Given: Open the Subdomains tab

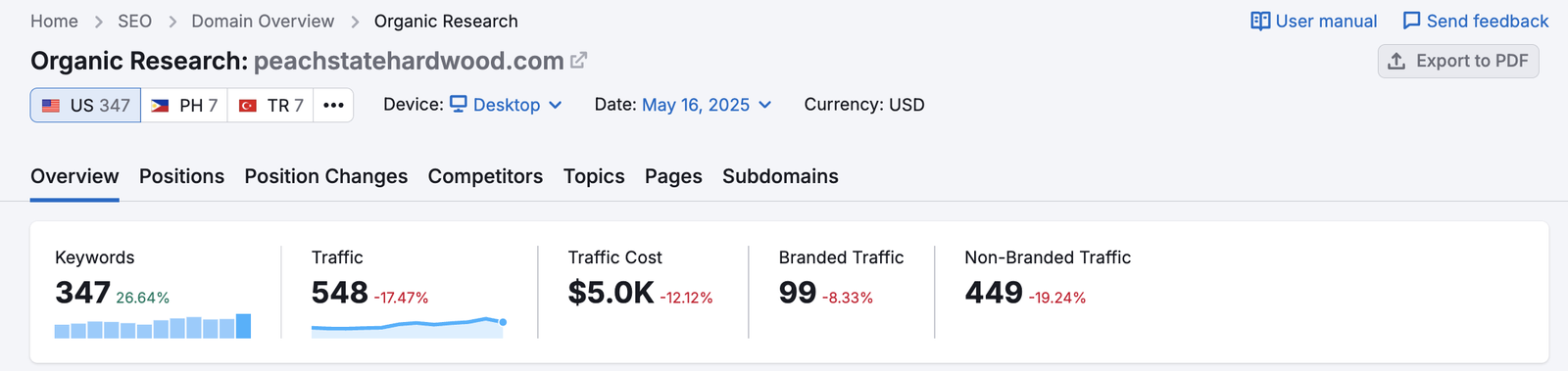Looking at the screenshot, I should (x=780, y=176).
